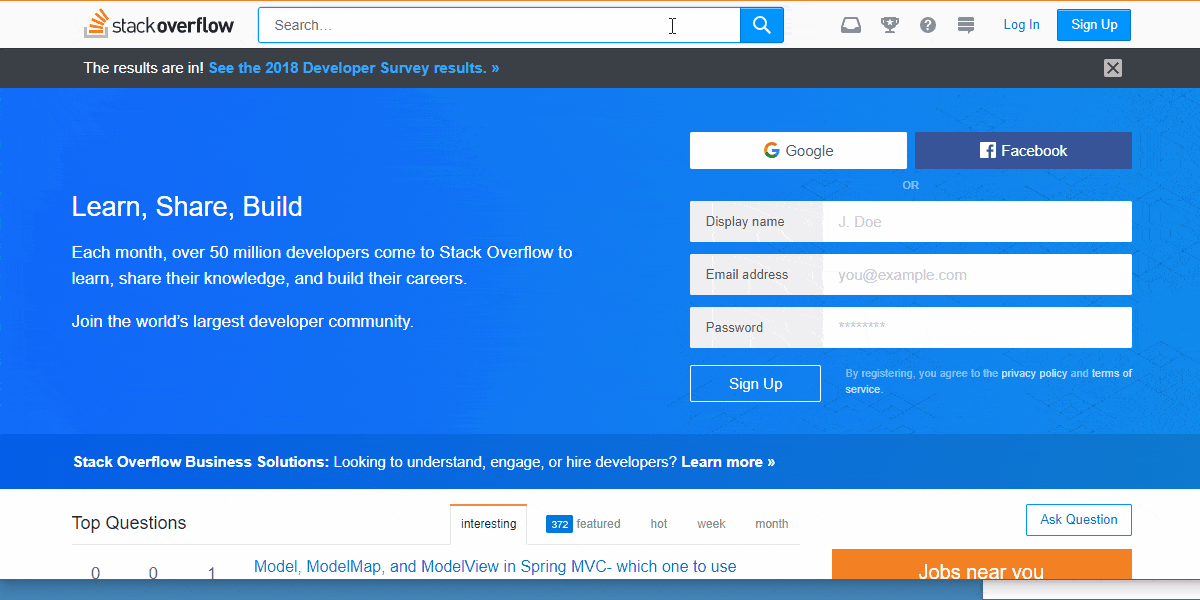
Task: Open the Stack Overflow logo home link
Action: (x=159, y=24)
